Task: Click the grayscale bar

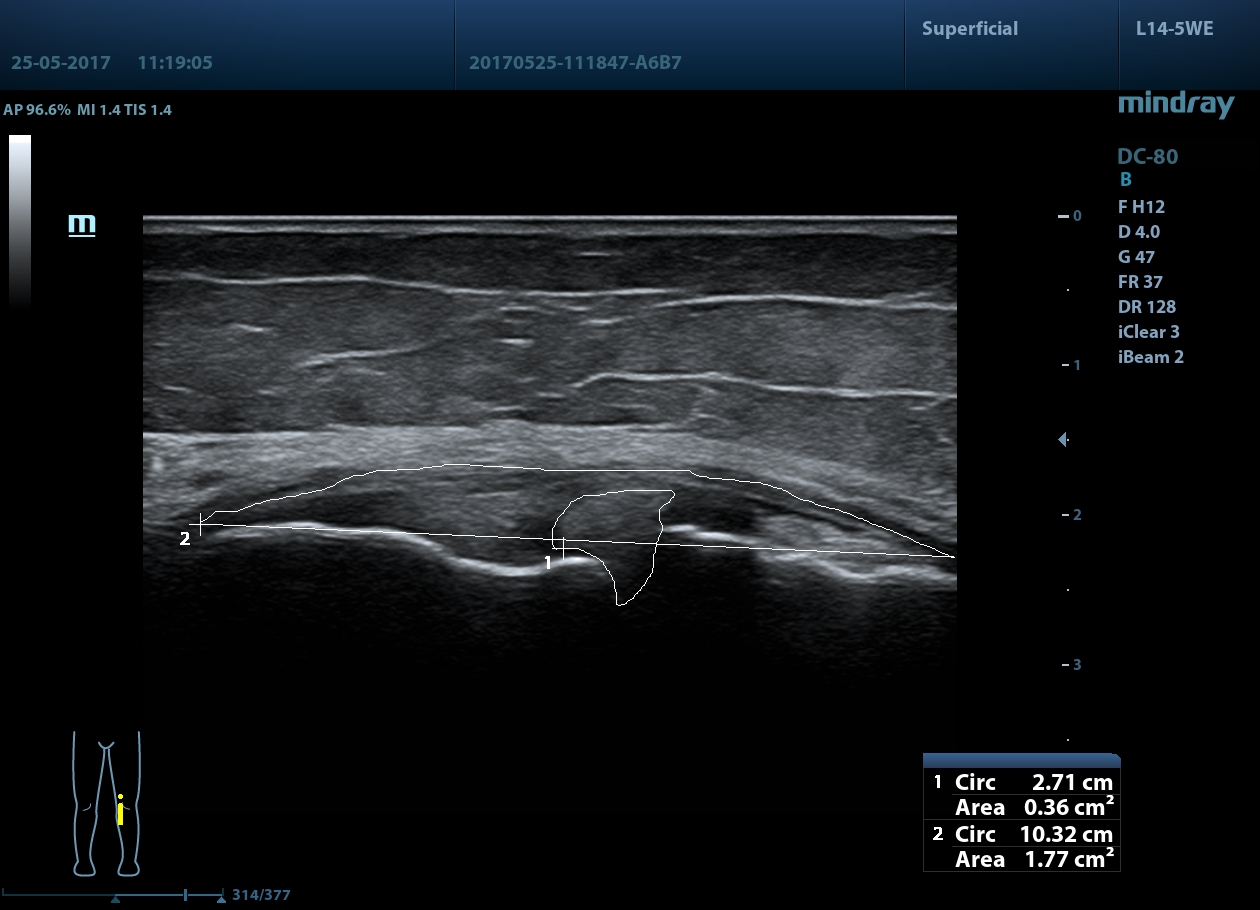Action: click(20, 218)
